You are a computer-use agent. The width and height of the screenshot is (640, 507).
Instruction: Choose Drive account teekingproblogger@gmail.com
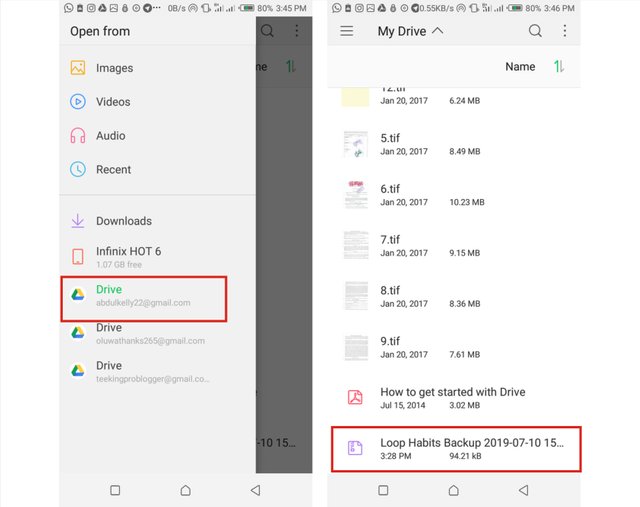pyautogui.click(x=158, y=371)
